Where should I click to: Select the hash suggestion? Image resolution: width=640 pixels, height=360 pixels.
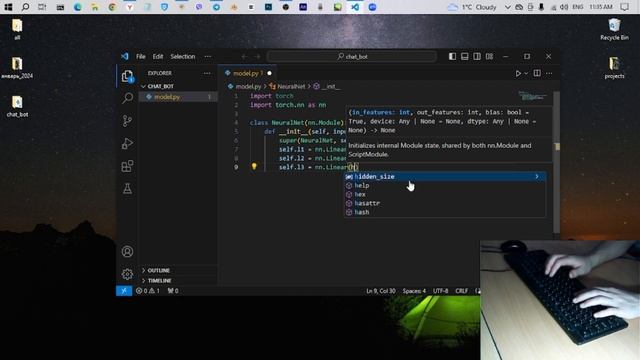445,212
